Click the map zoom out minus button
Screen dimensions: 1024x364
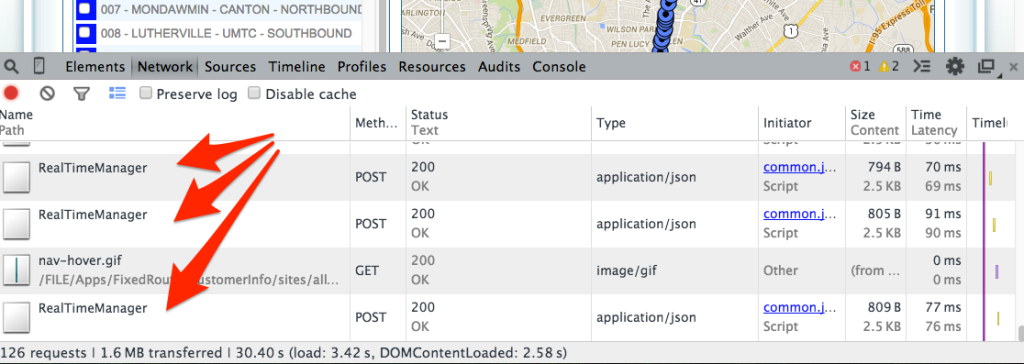point(442,41)
